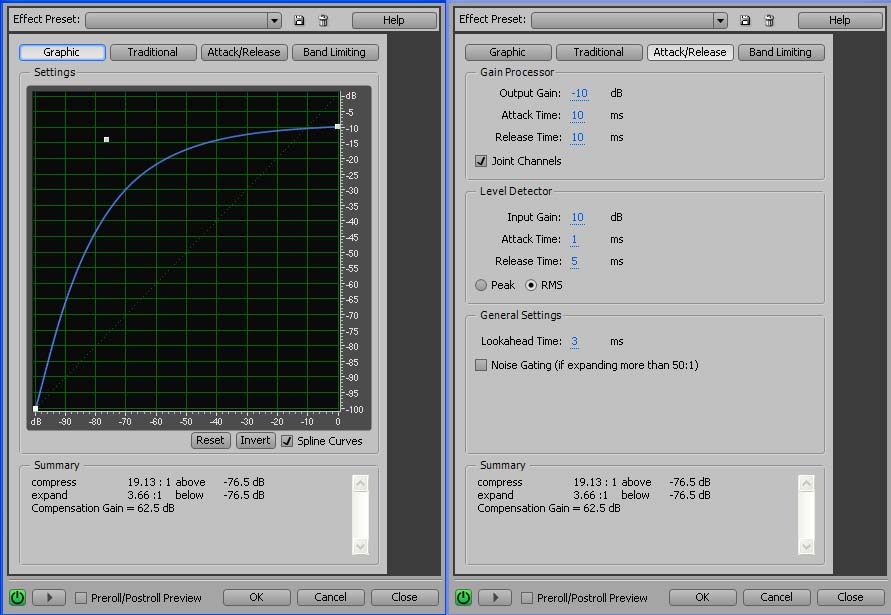891x615 pixels.
Task: Click the curve control point at top-right of graph
Action: (337, 126)
